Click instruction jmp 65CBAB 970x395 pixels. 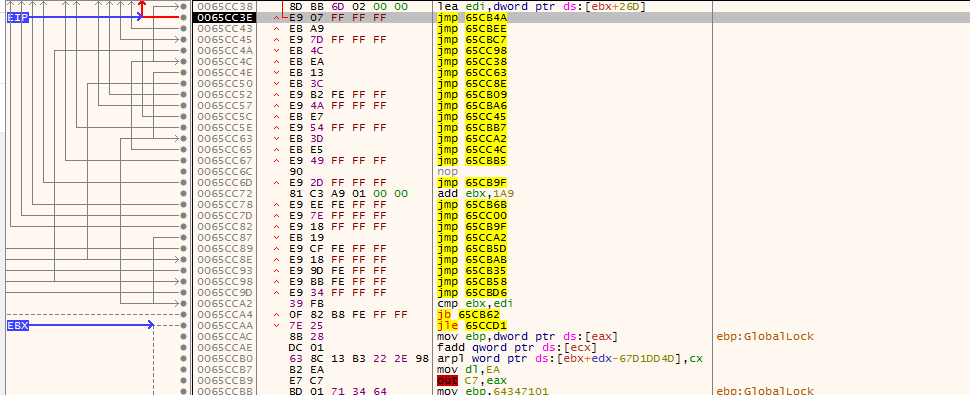pyautogui.click(x=472, y=260)
